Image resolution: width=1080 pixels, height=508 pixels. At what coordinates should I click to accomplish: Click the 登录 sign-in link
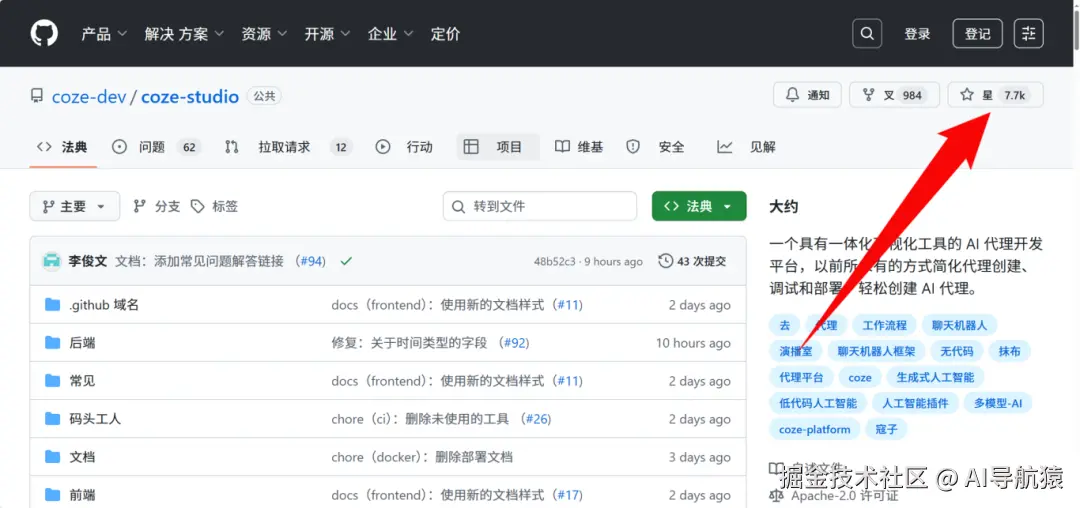tap(917, 34)
